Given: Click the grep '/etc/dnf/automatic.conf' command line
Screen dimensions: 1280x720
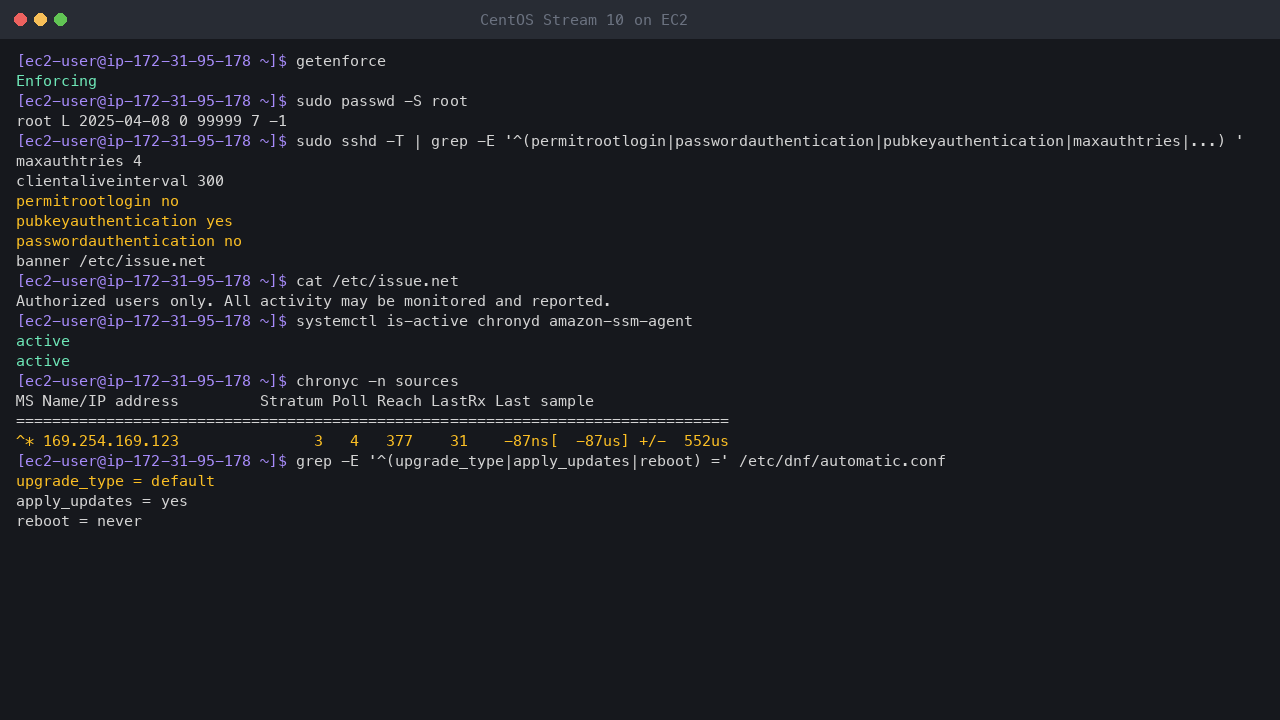Looking at the screenshot, I should (621, 461).
